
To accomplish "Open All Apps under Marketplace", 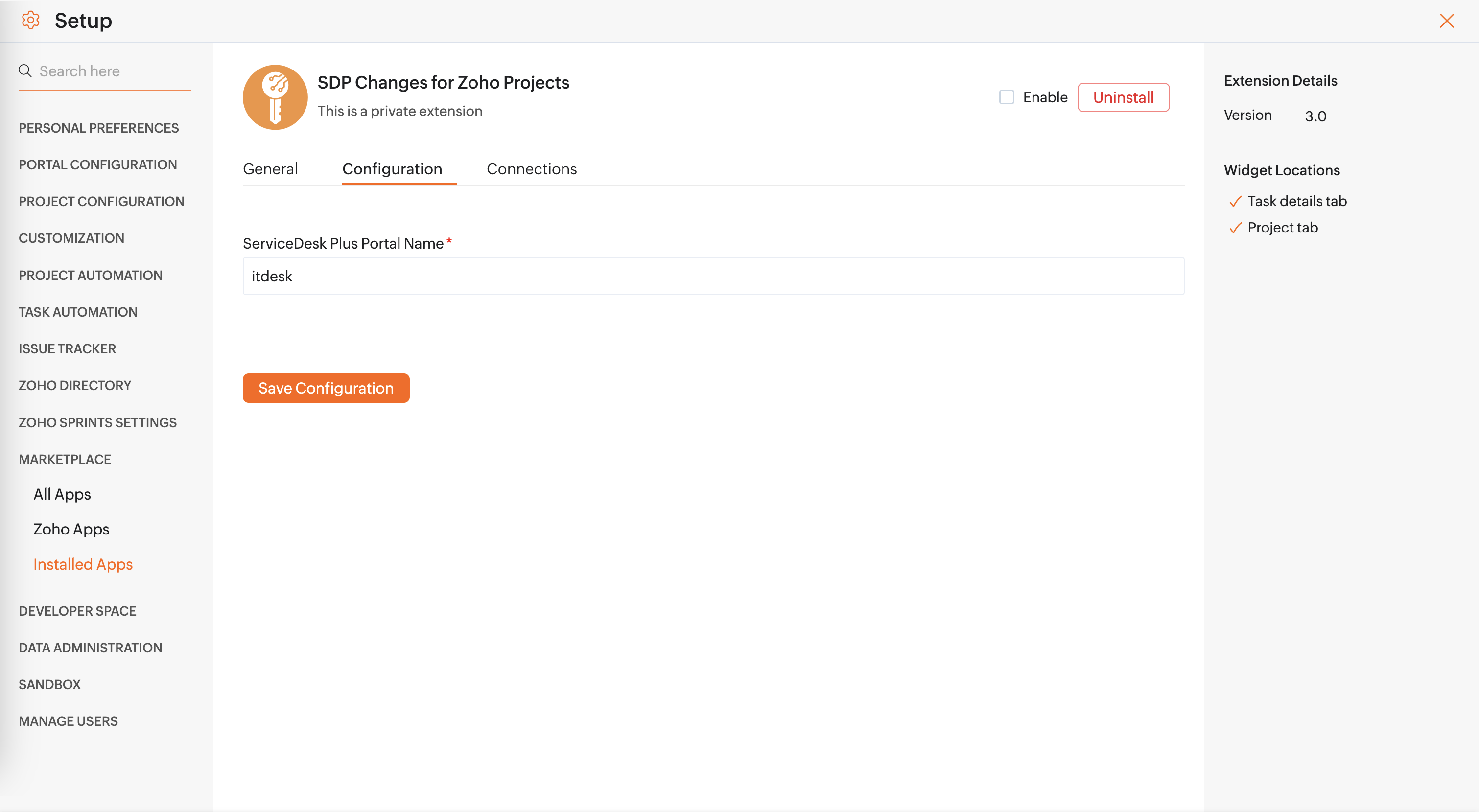I will click(62, 494).
